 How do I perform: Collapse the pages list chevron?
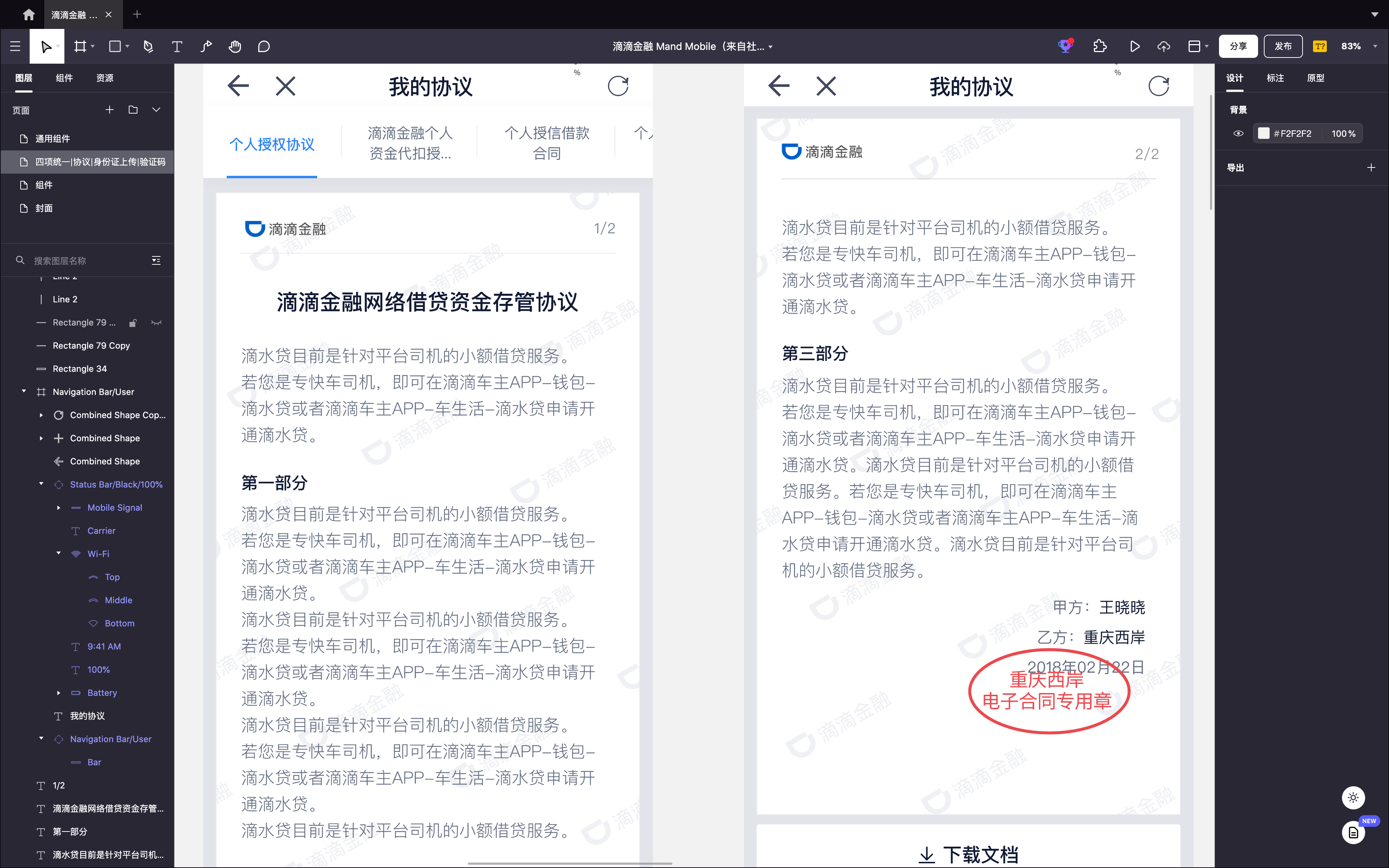(x=156, y=110)
